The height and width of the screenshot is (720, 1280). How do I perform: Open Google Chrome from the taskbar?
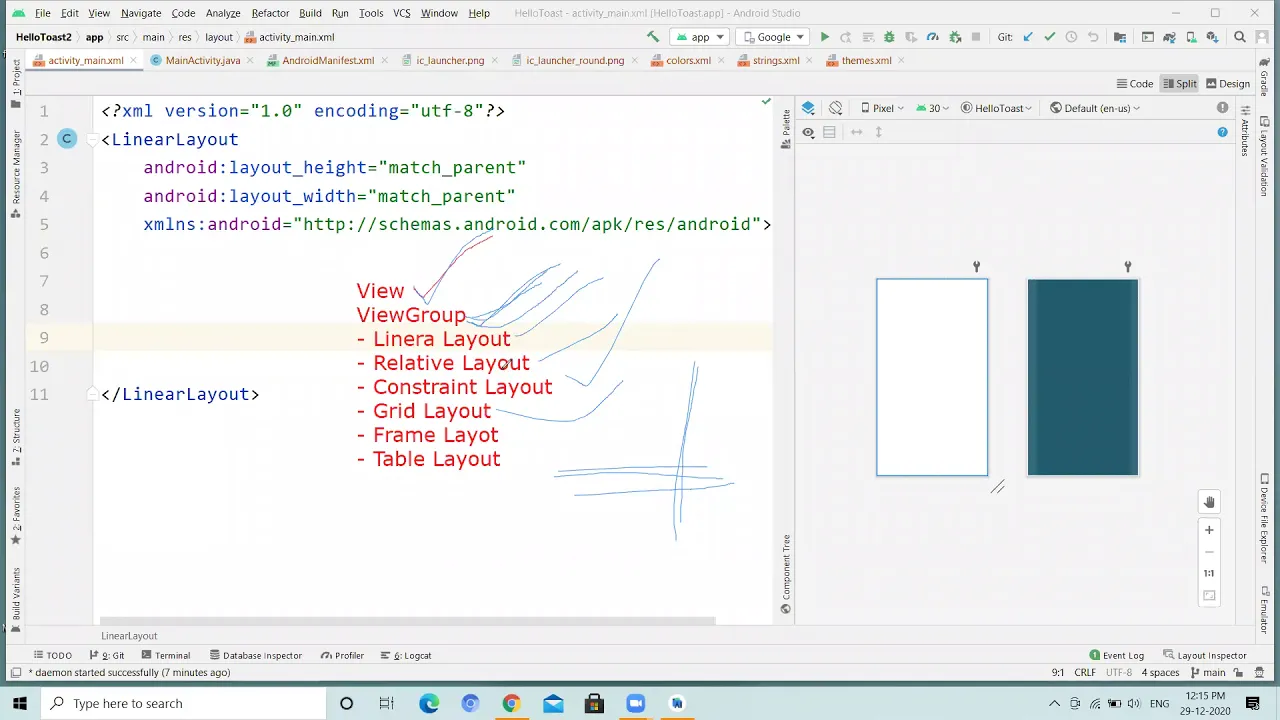point(511,703)
